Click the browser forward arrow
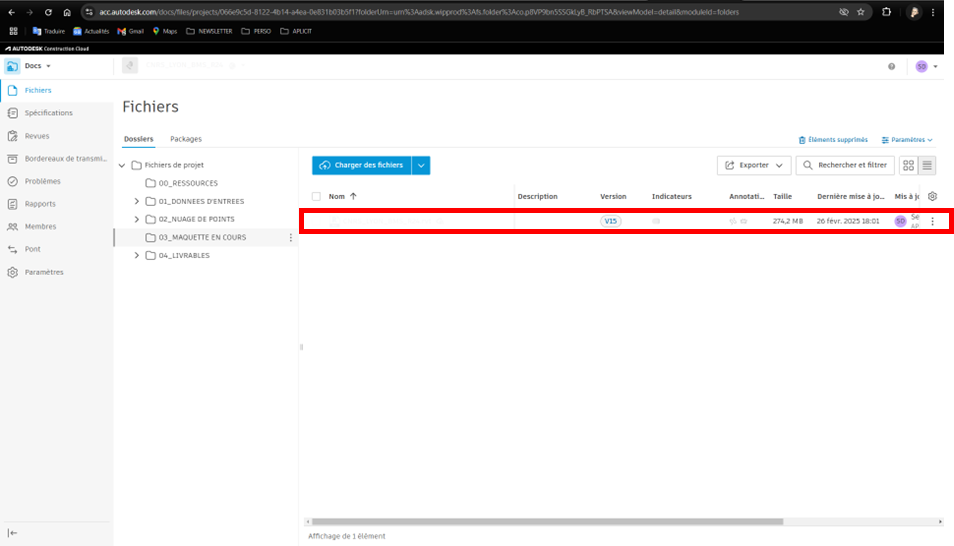 pos(29,12)
